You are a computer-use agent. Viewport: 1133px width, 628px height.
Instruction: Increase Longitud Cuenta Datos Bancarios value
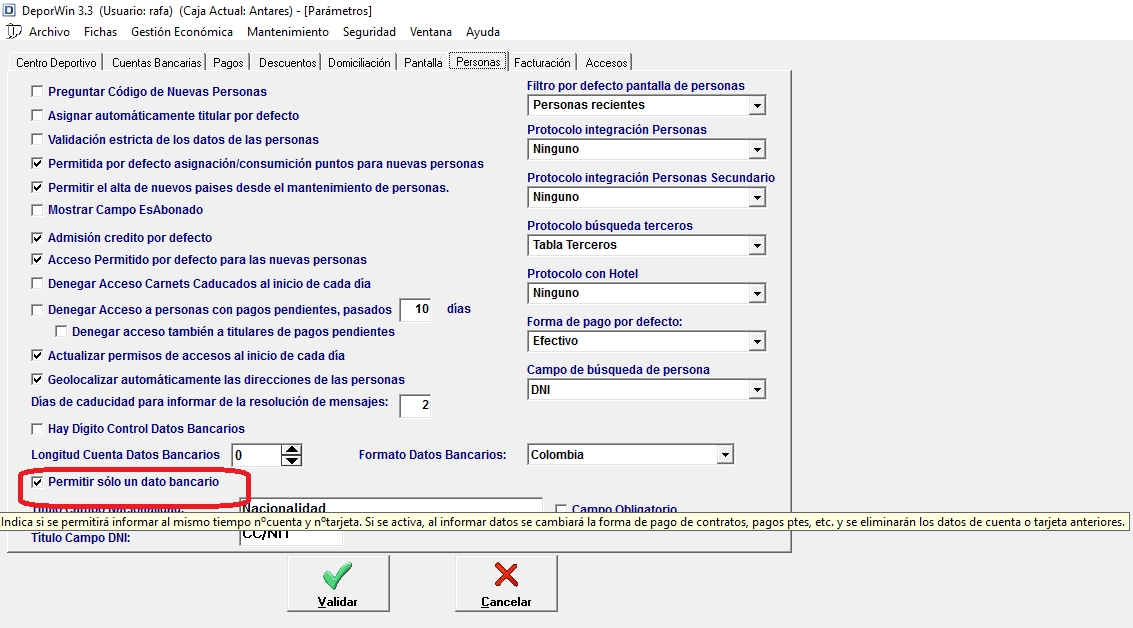point(292,450)
